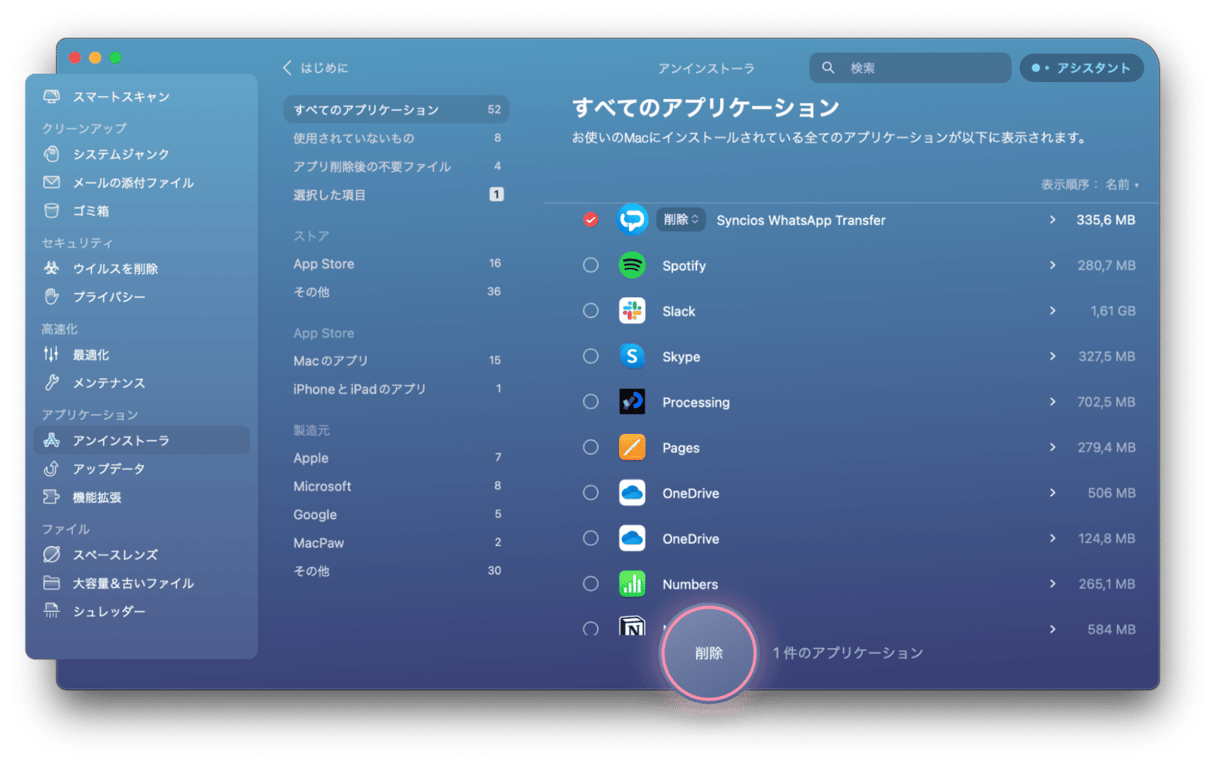This screenshot has height=765, width=1216.
Task: Go back with はじめに button
Action: (x=315, y=68)
